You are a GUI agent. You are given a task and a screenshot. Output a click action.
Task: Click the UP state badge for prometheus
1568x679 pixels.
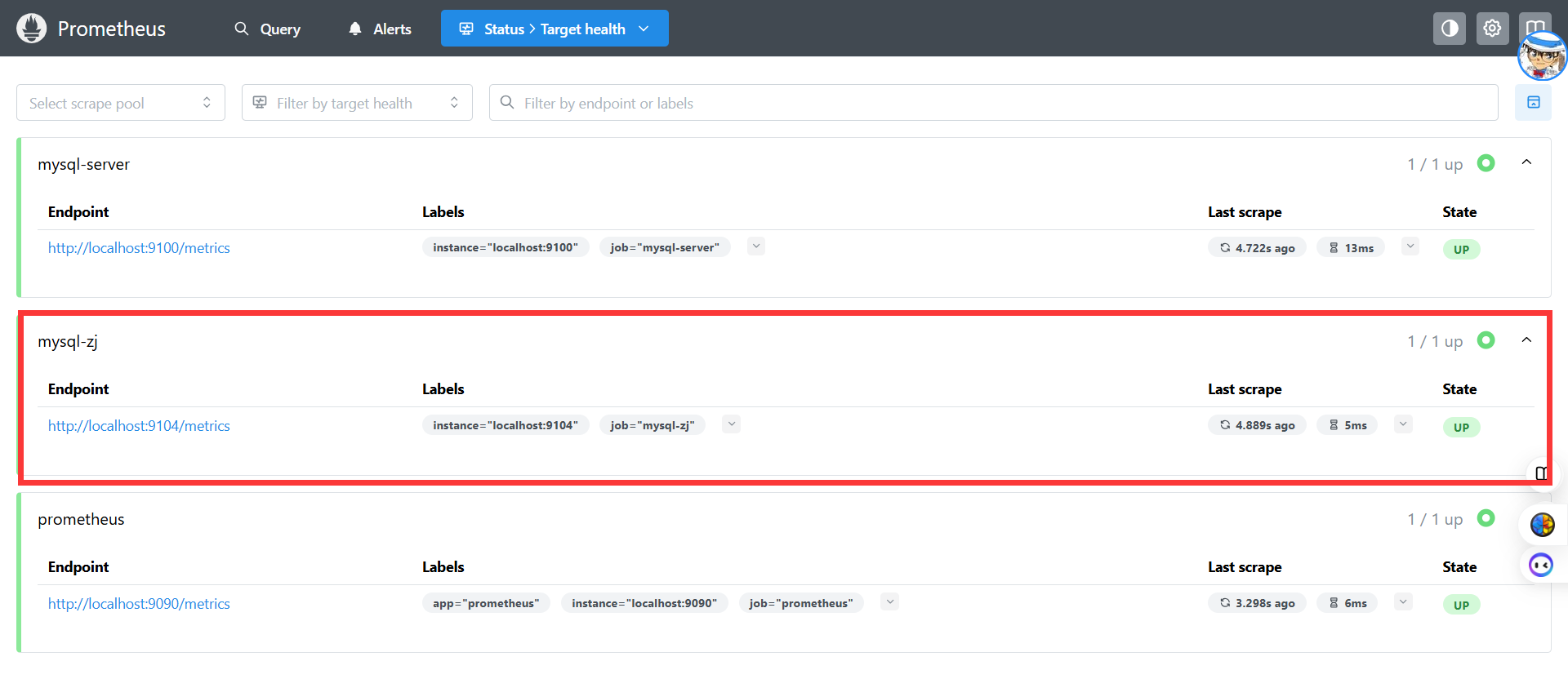tap(1461, 606)
